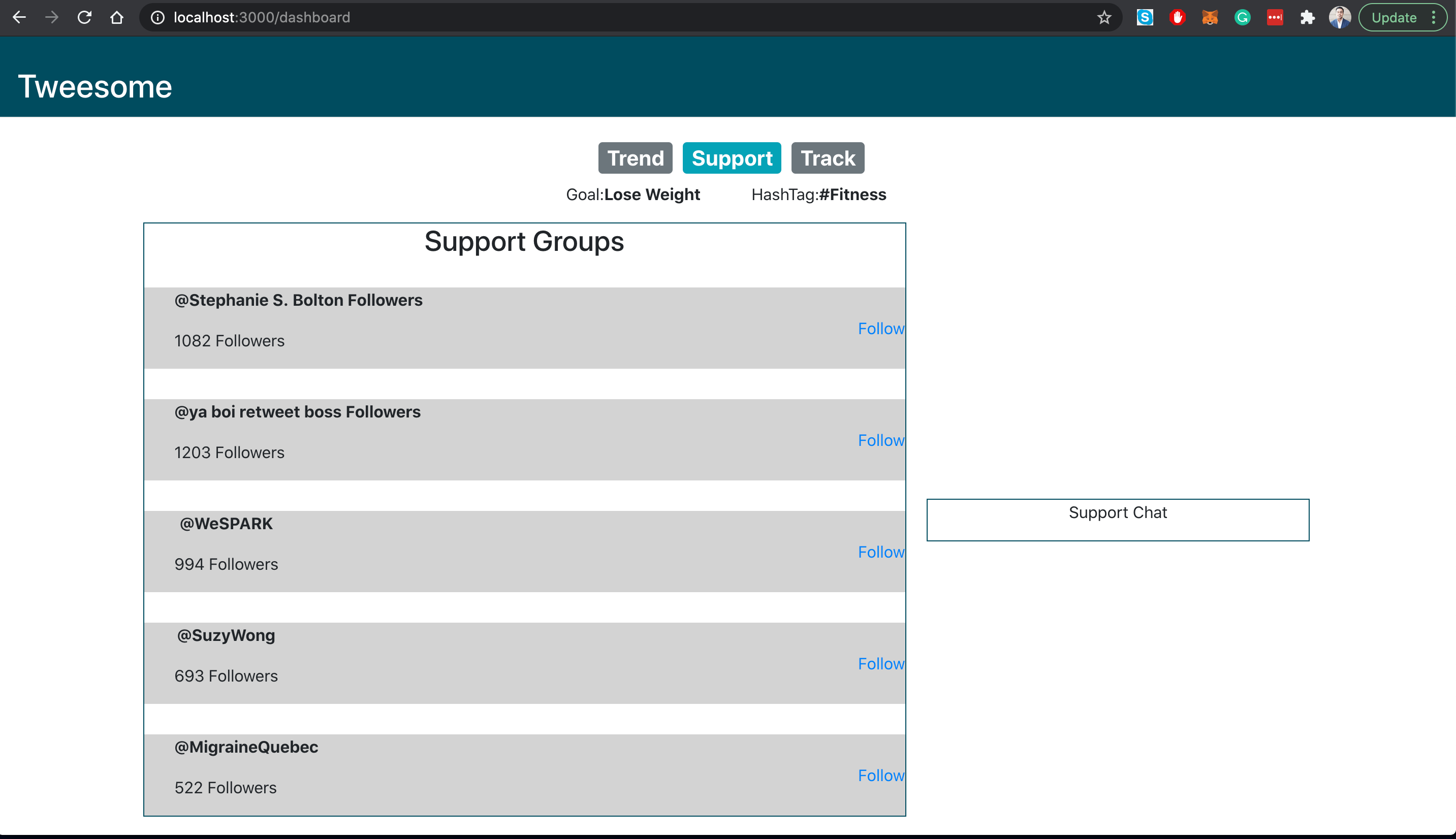Switch to the Track tab
1456x839 pixels.
tap(827, 158)
